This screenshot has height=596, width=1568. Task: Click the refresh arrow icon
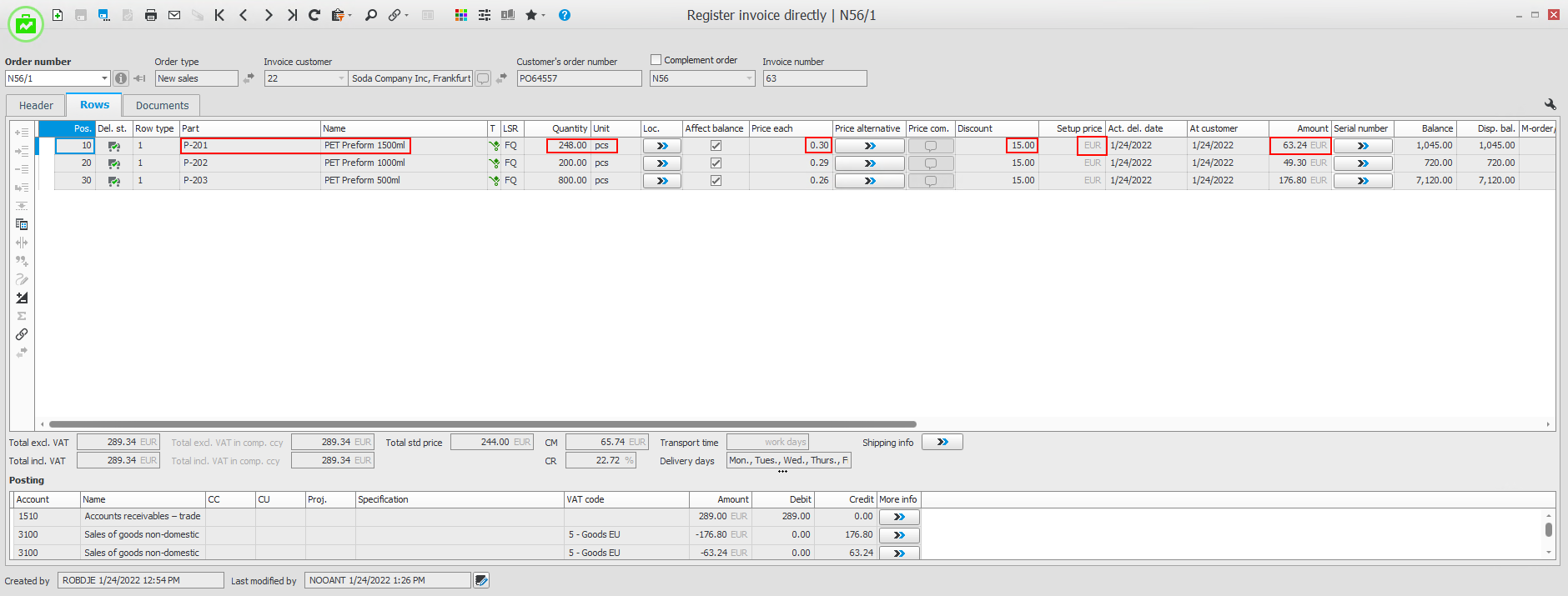point(314,15)
